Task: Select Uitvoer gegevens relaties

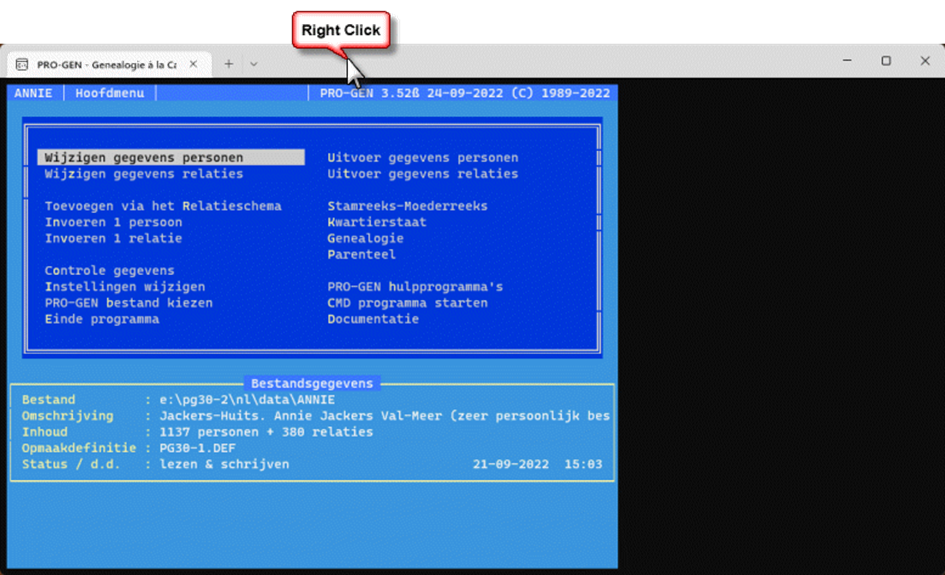Action: pos(422,174)
